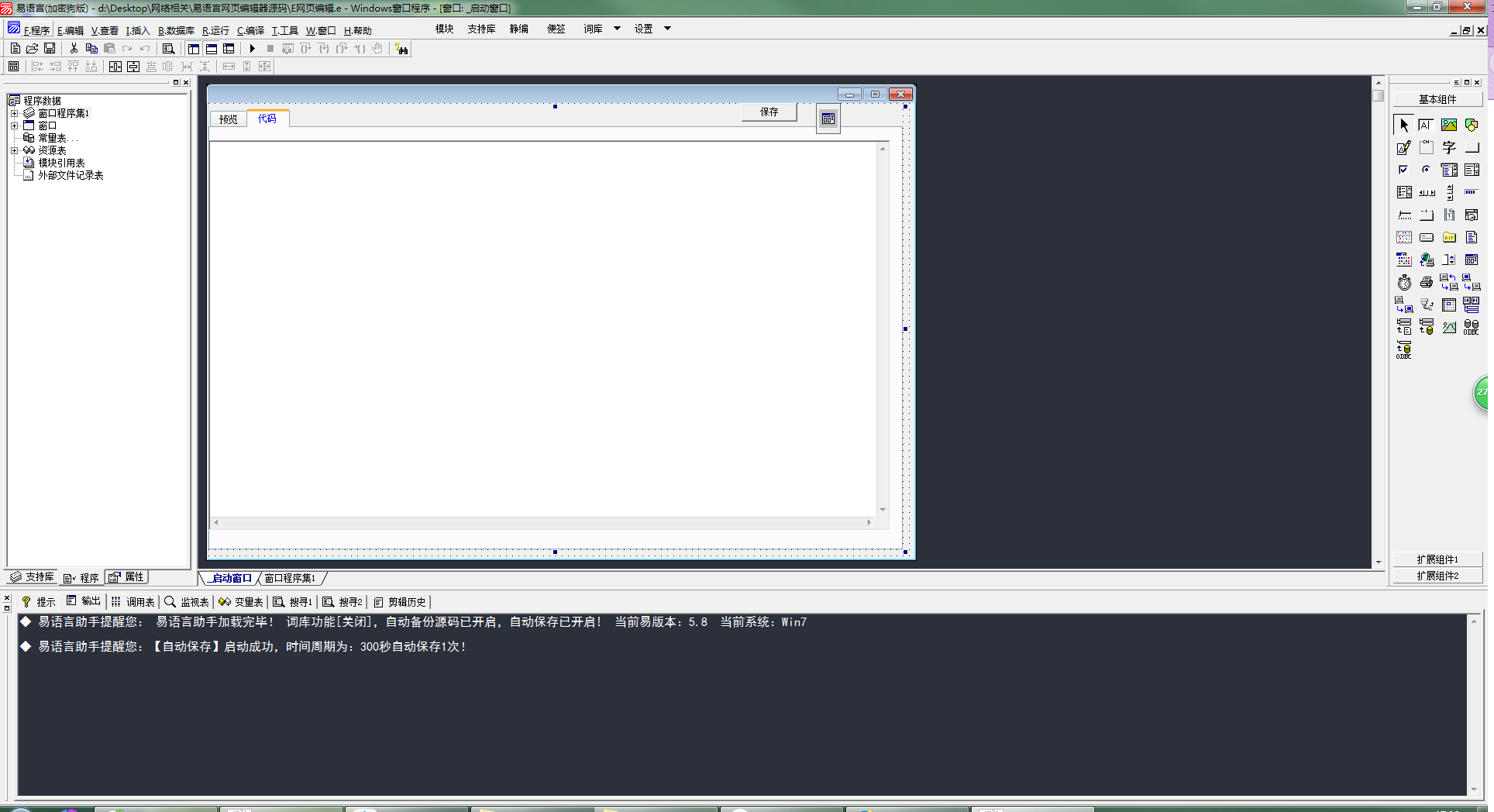Select 外部文件记录表 in the program tree
The image size is (1494, 812).
71,175
